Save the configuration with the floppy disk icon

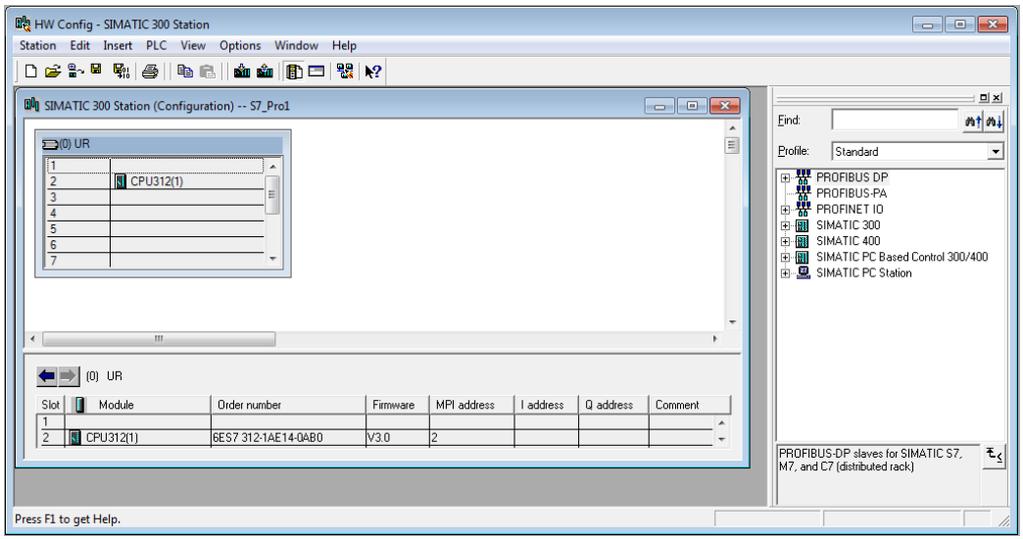pos(96,69)
